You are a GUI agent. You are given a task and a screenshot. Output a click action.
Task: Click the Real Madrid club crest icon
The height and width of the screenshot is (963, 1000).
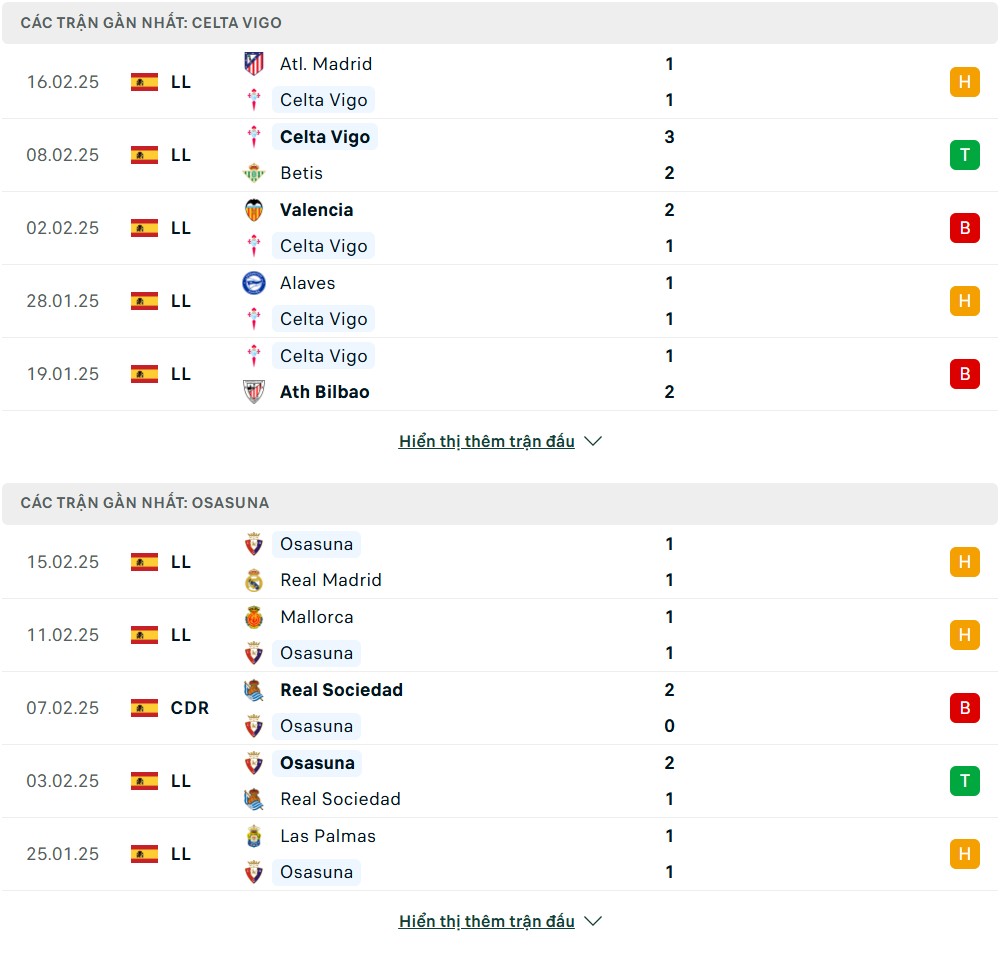tap(254, 580)
